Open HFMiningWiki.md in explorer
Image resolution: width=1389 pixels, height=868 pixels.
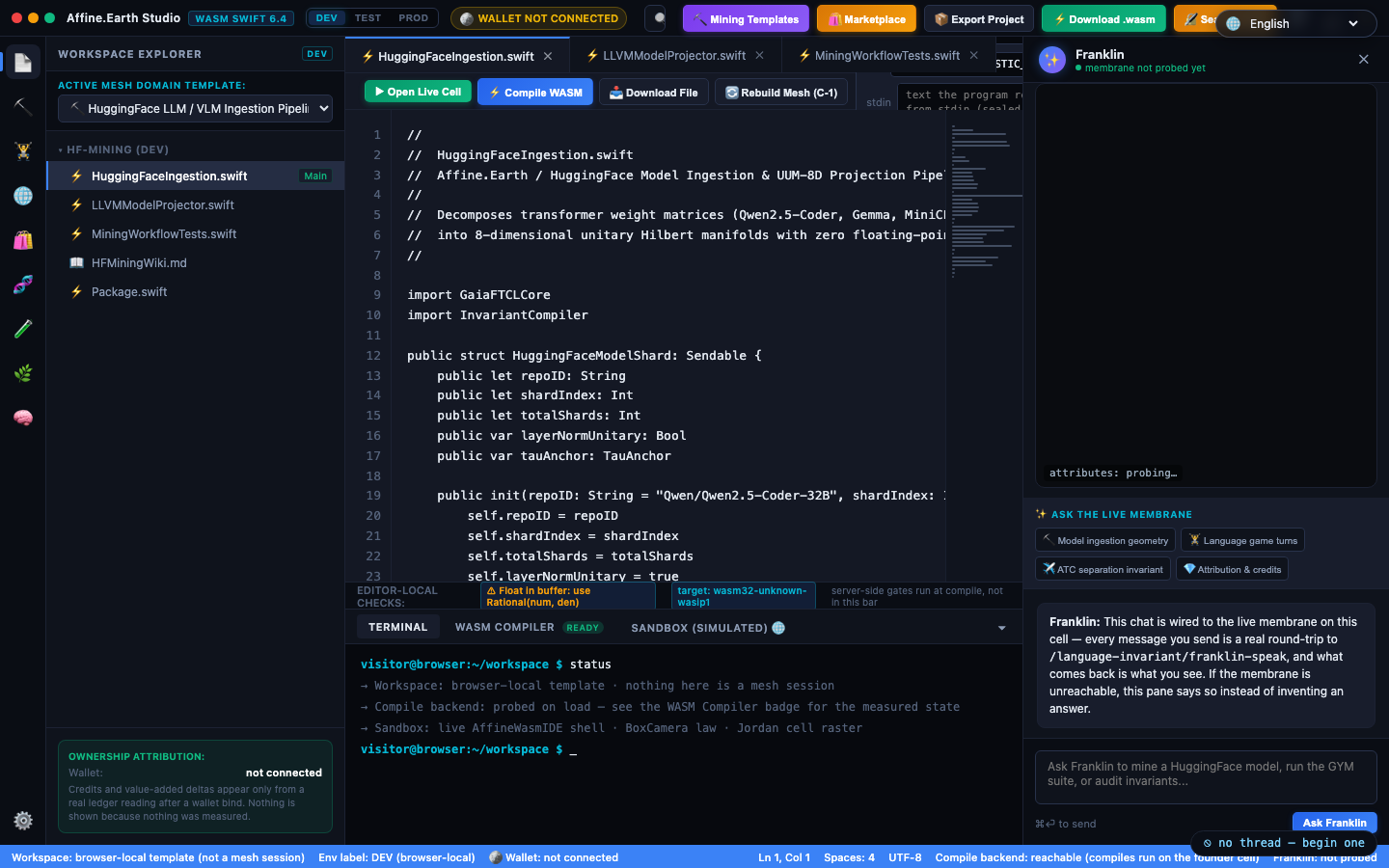click(196, 262)
